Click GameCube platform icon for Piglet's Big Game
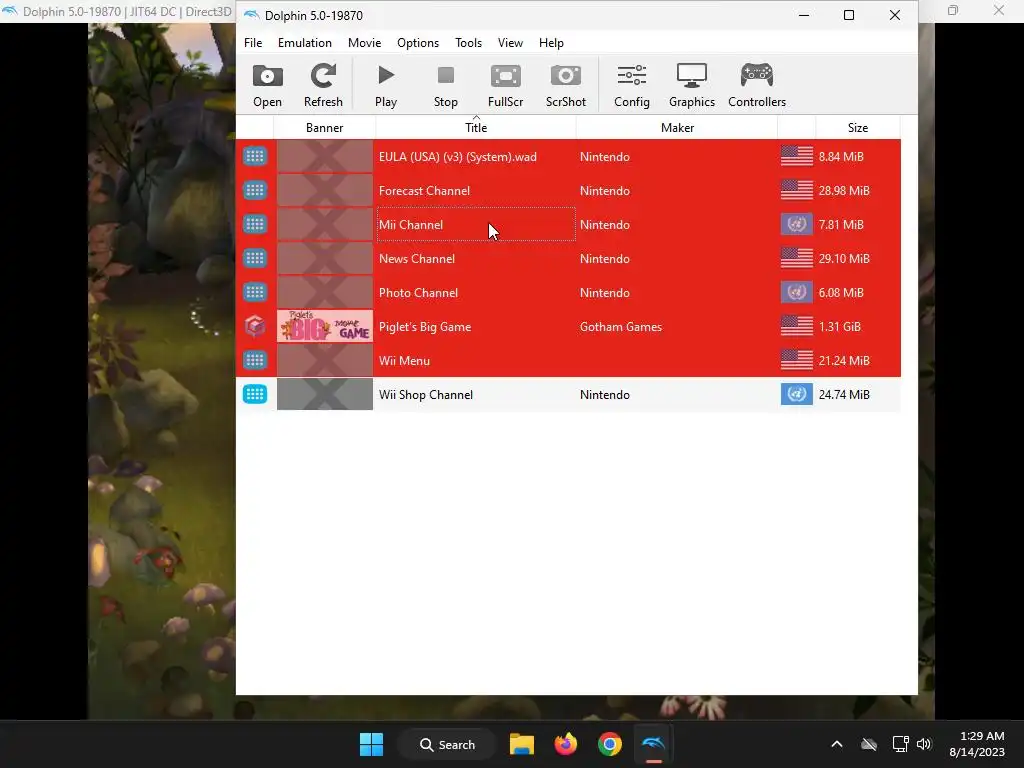Viewport: 1024px width, 768px height. tap(255, 326)
